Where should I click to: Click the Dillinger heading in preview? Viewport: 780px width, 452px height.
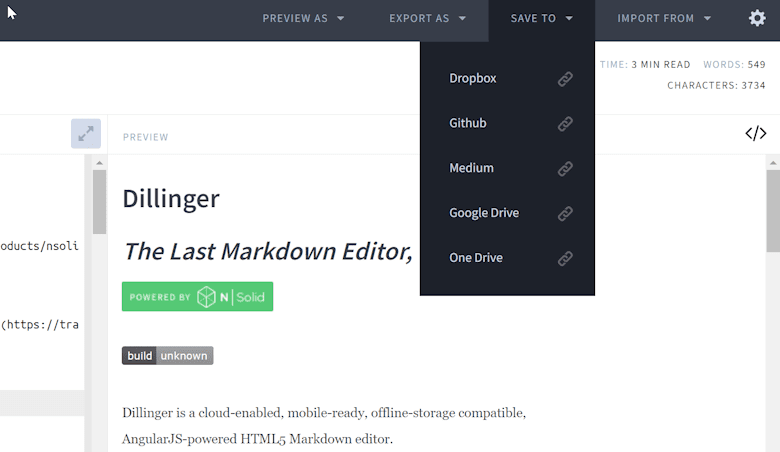(171, 198)
